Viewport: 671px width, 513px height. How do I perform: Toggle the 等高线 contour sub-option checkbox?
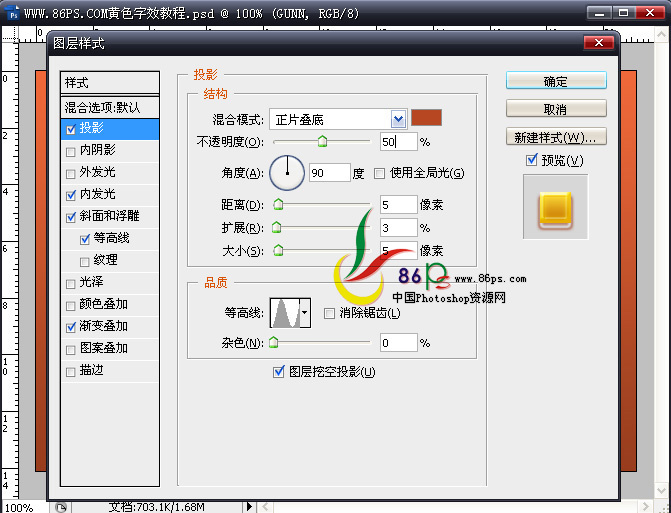click(x=85, y=240)
